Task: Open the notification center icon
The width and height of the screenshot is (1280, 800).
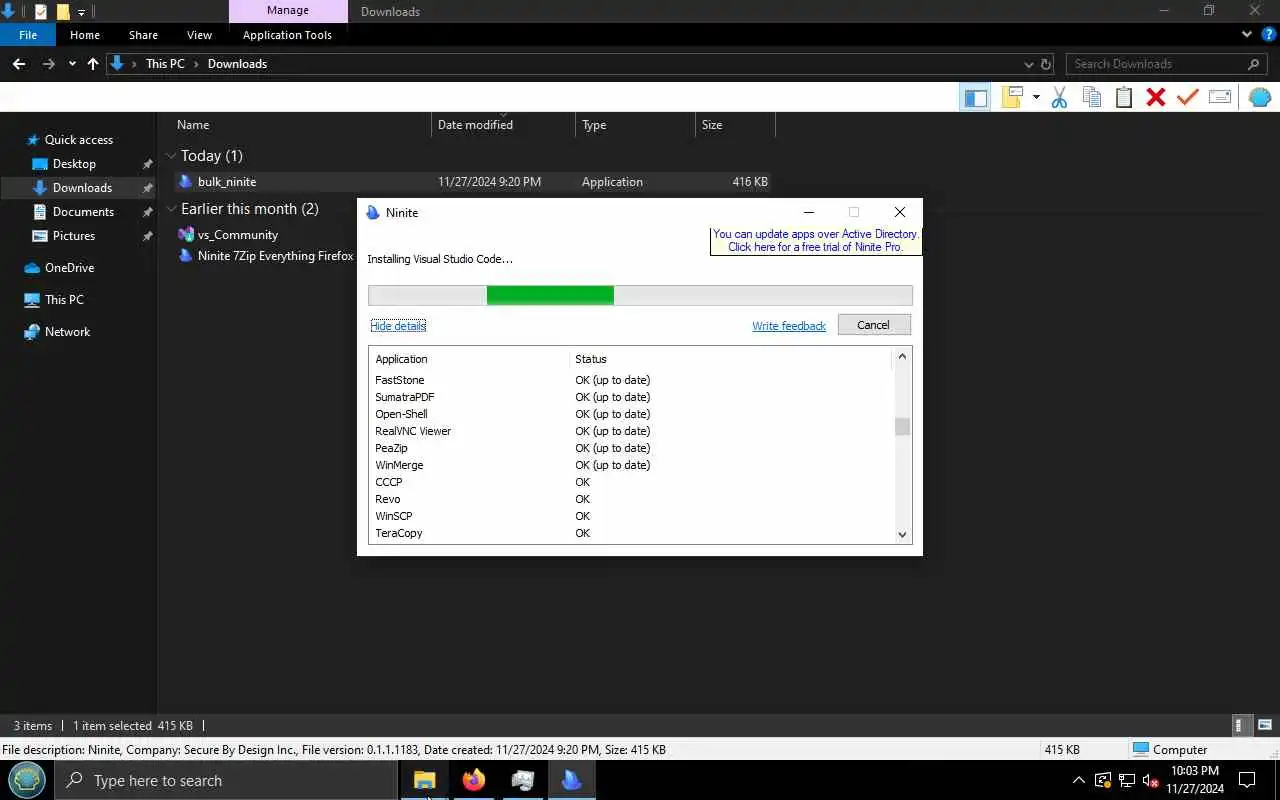Action: pyautogui.click(x=1247, y=780)
